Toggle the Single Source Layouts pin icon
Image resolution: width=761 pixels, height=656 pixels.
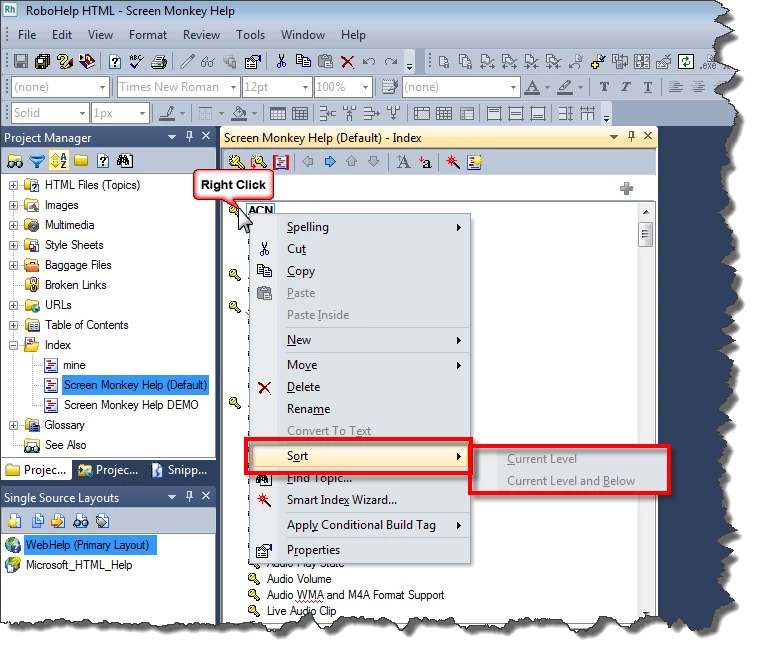coord(189,496)
